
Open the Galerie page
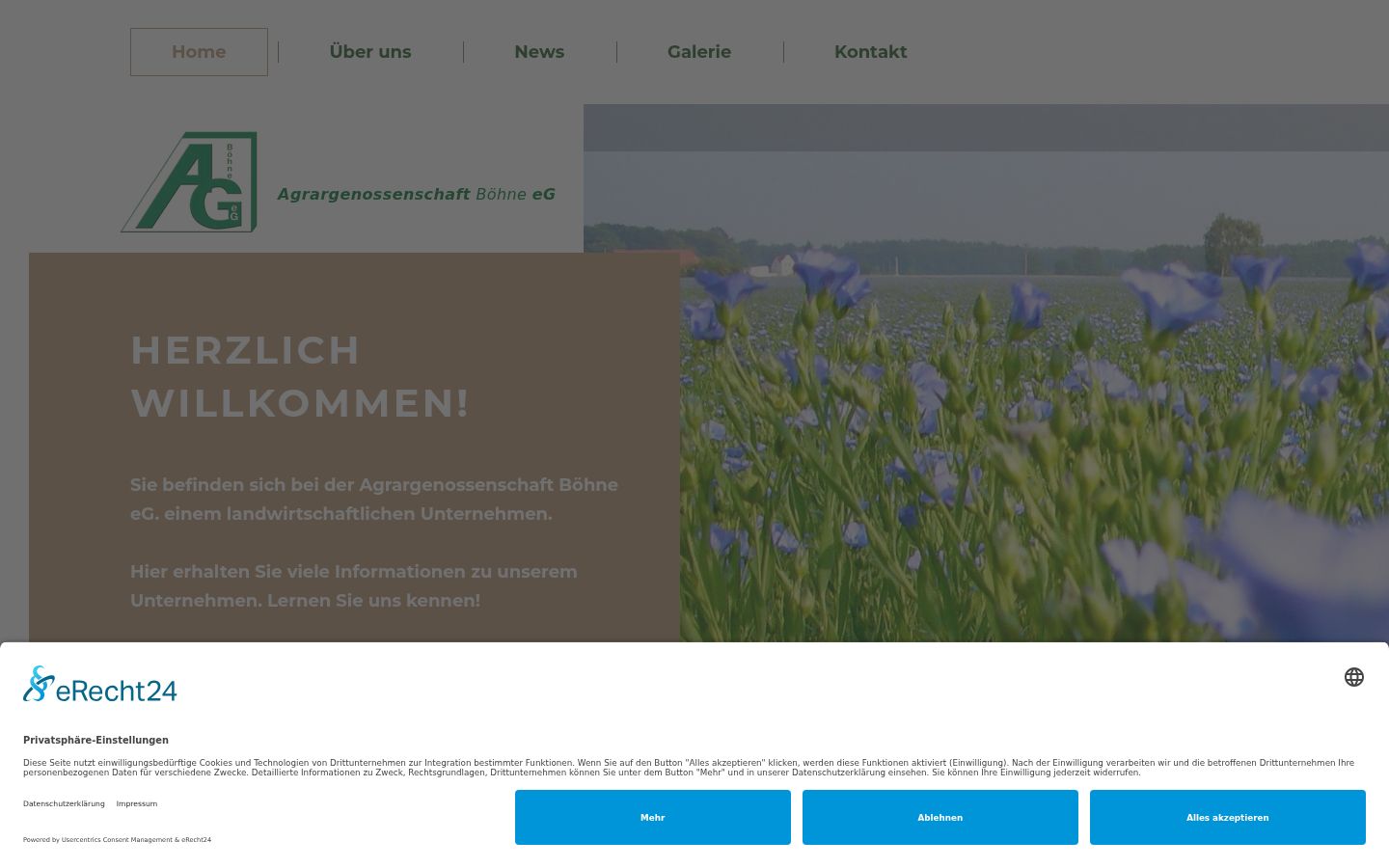click(x=699, y=52)
